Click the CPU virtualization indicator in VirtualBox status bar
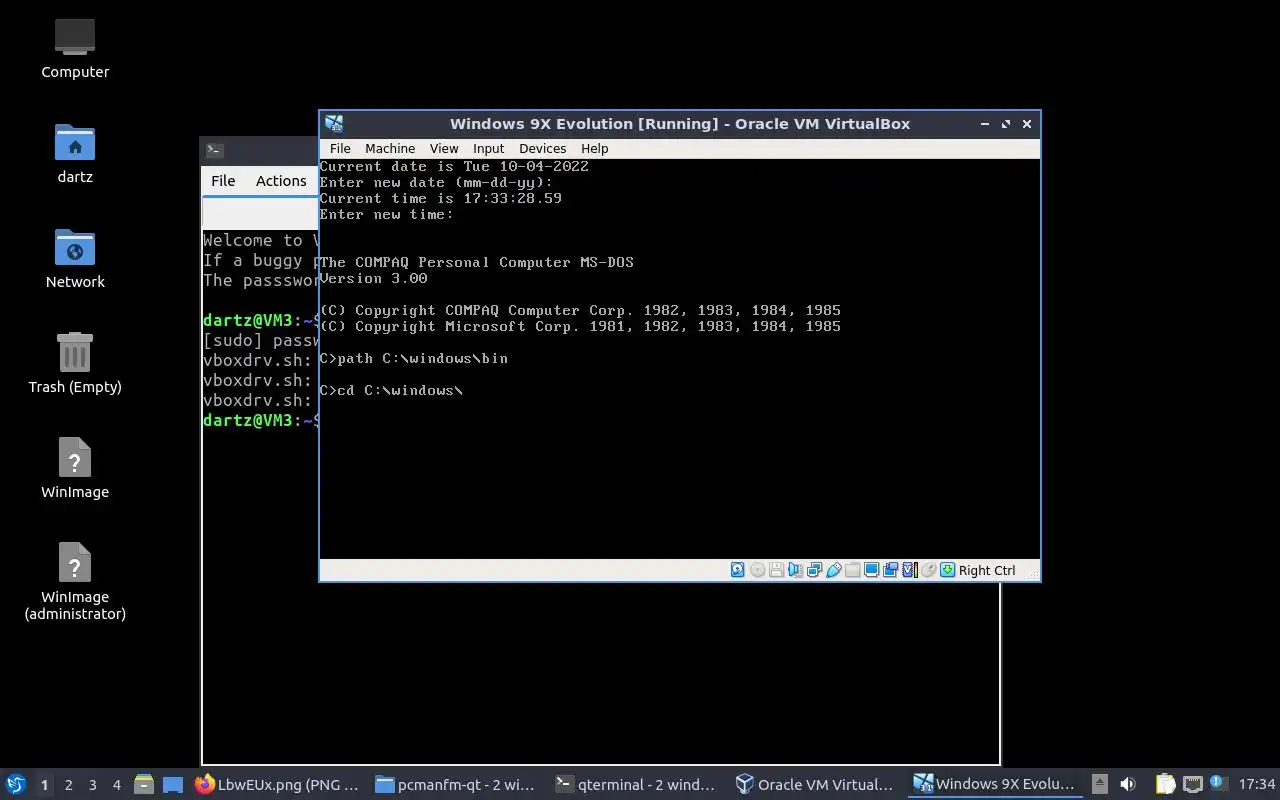1280x800 pixels. [x=909, y=570]
